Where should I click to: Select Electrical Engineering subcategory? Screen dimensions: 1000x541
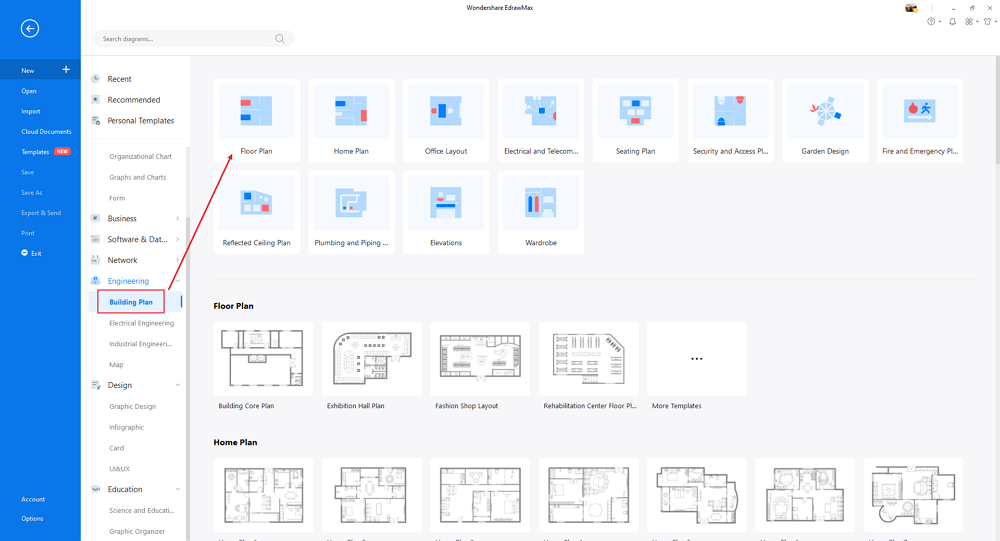coord(141,323)
